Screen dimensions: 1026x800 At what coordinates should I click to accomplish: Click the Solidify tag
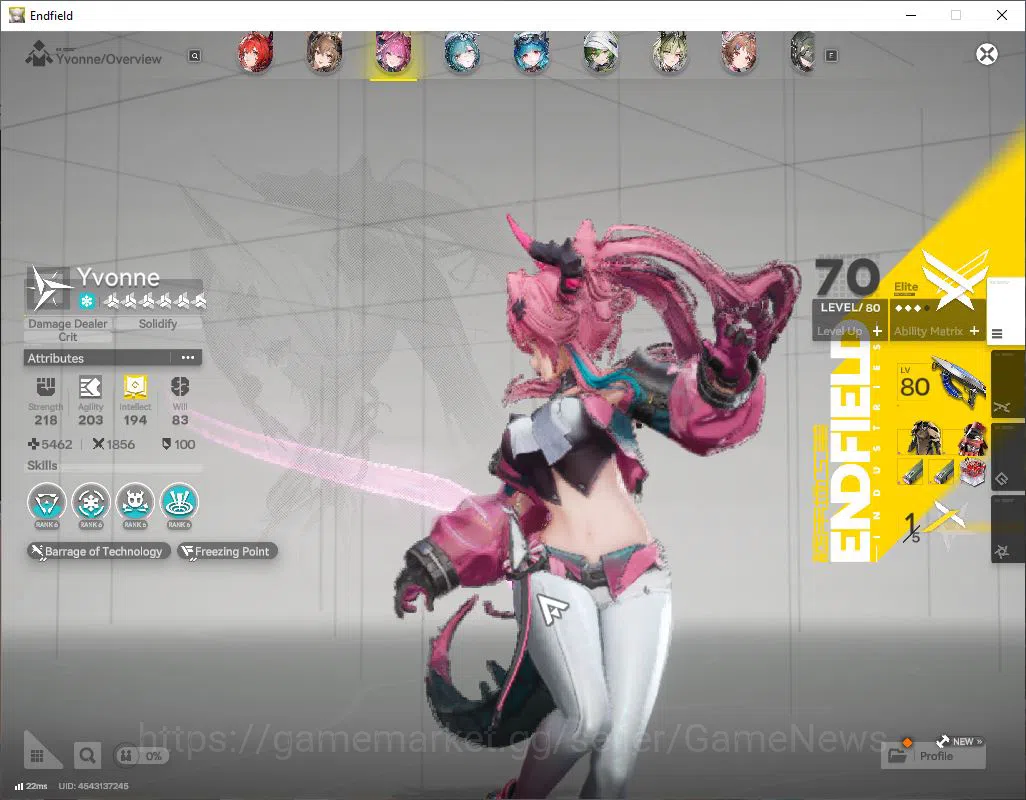(158, 324)
